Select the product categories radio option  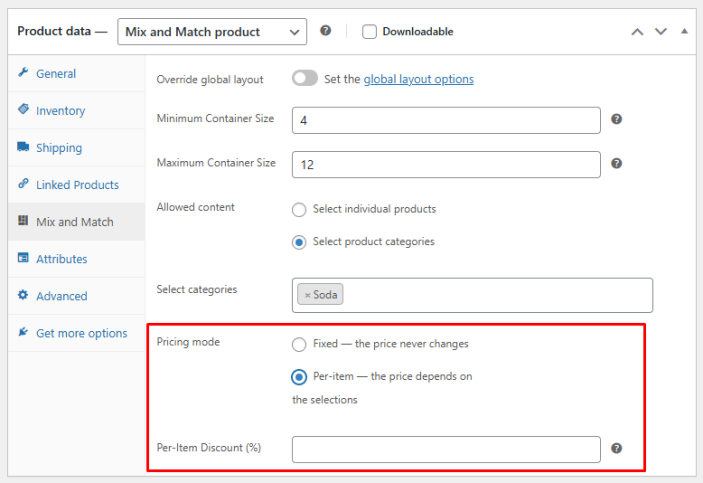tap(299, 241)
